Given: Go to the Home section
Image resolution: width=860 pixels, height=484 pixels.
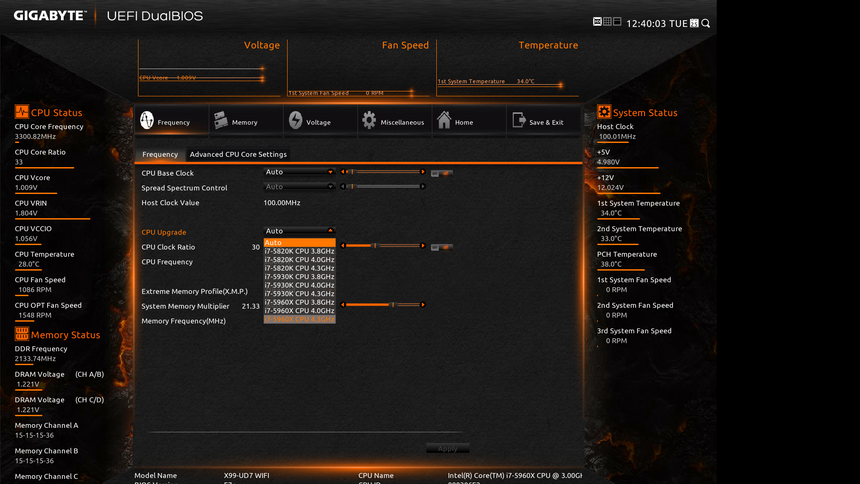Looking at the screenshot, I should [444, 120].
